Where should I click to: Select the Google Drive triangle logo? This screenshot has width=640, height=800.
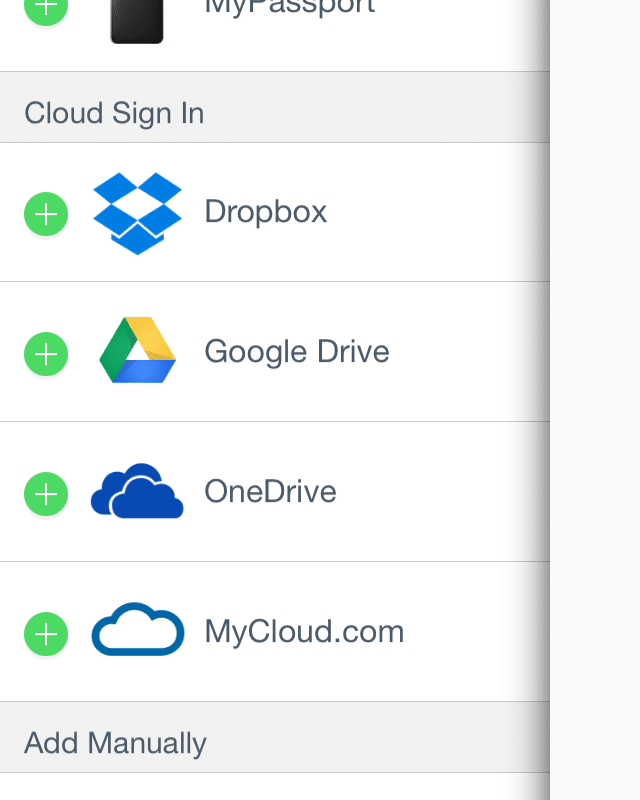point(137,350)
